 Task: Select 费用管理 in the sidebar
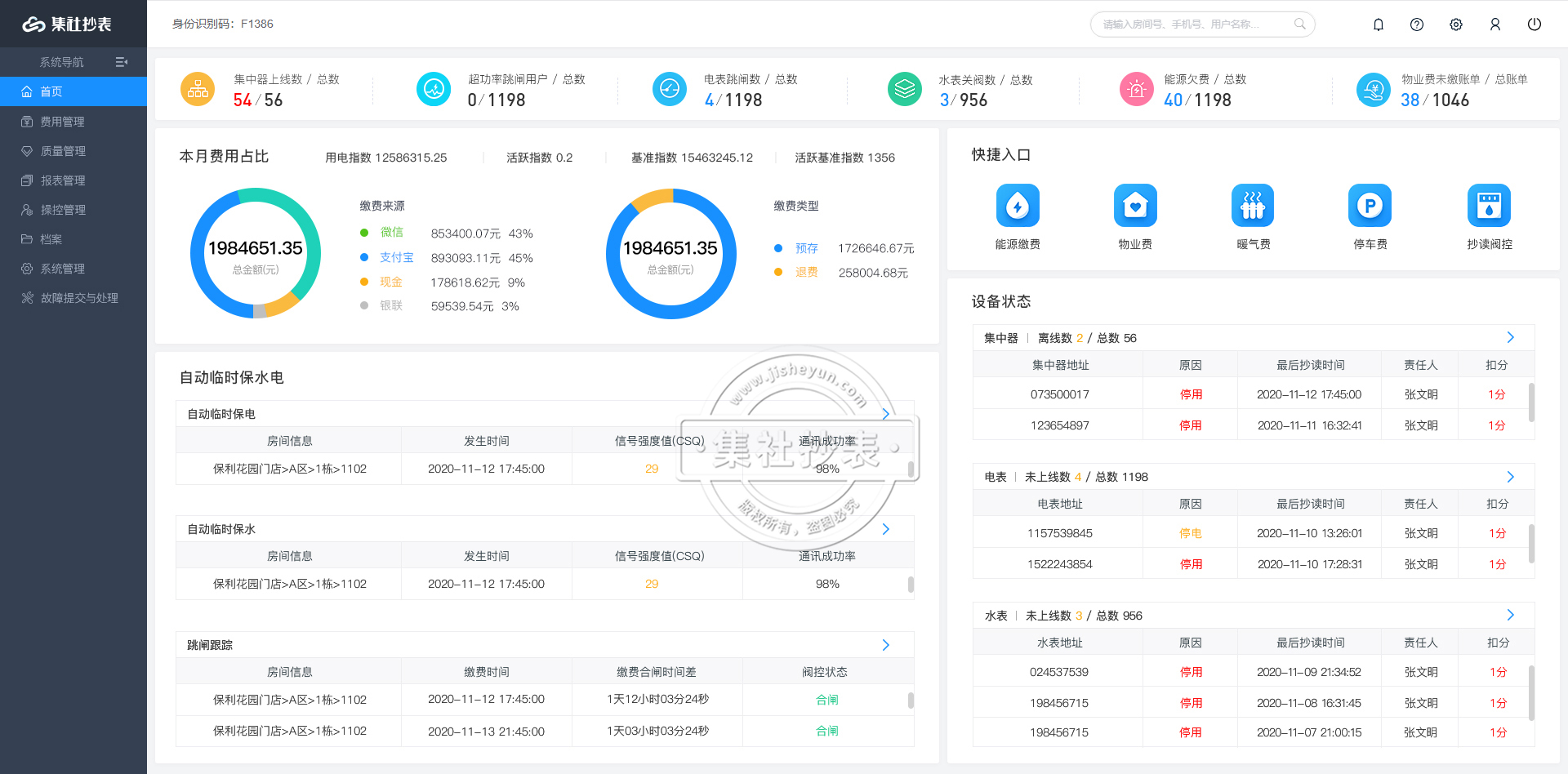coord(63,122)
